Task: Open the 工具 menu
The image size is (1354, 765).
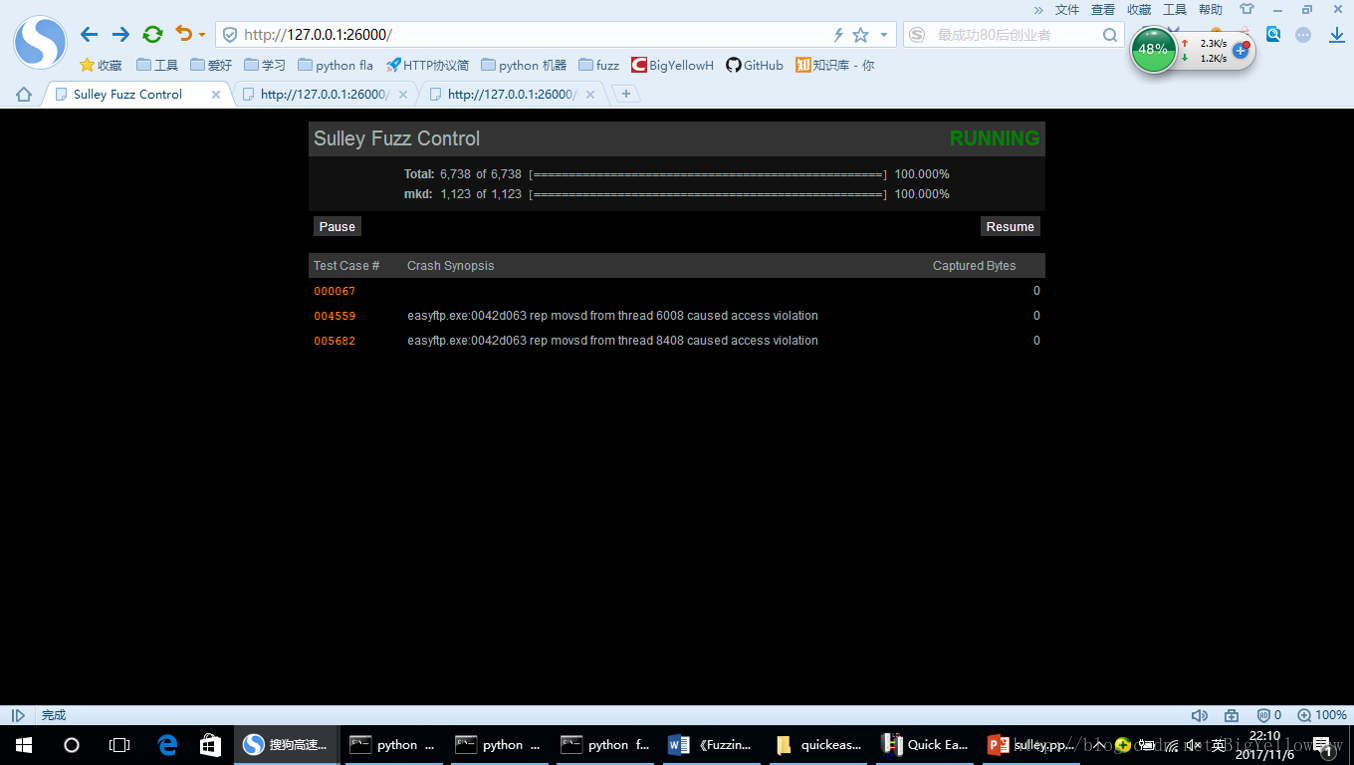Action: point(1175,9)
